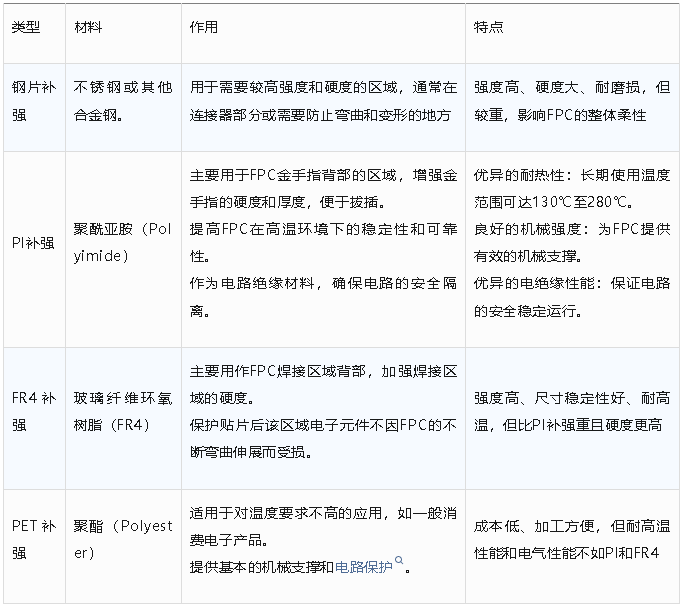Screen dimensions: 682x606
Task: Click the 聚酰亚胺 (Polyimide) material cell
Action: tap(122, 243)
